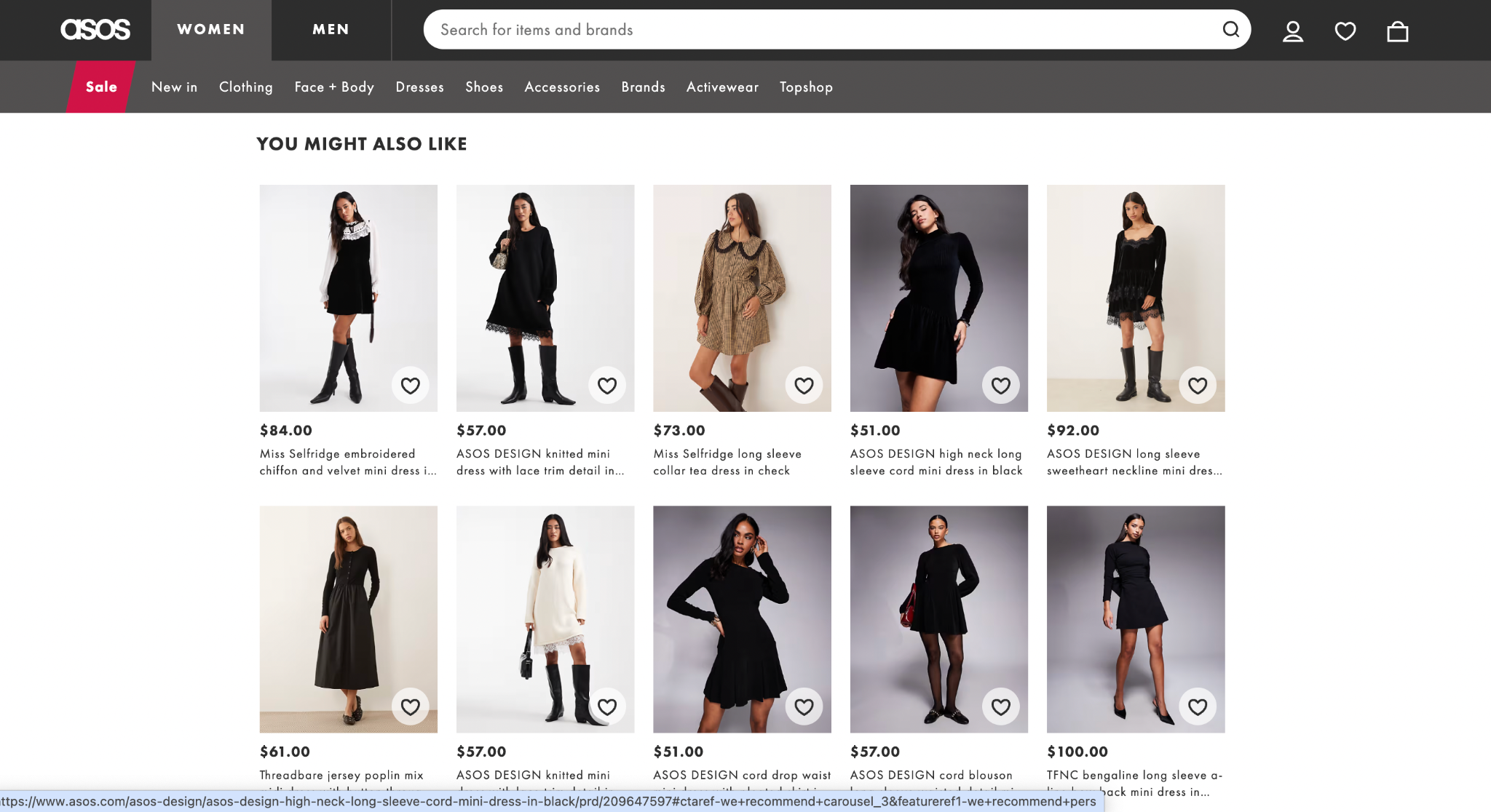Viewport: 1491px width, 812px height.
Task: Open the Accessories navigation menu
Action: pyautogui.click(x=562, y=87)
